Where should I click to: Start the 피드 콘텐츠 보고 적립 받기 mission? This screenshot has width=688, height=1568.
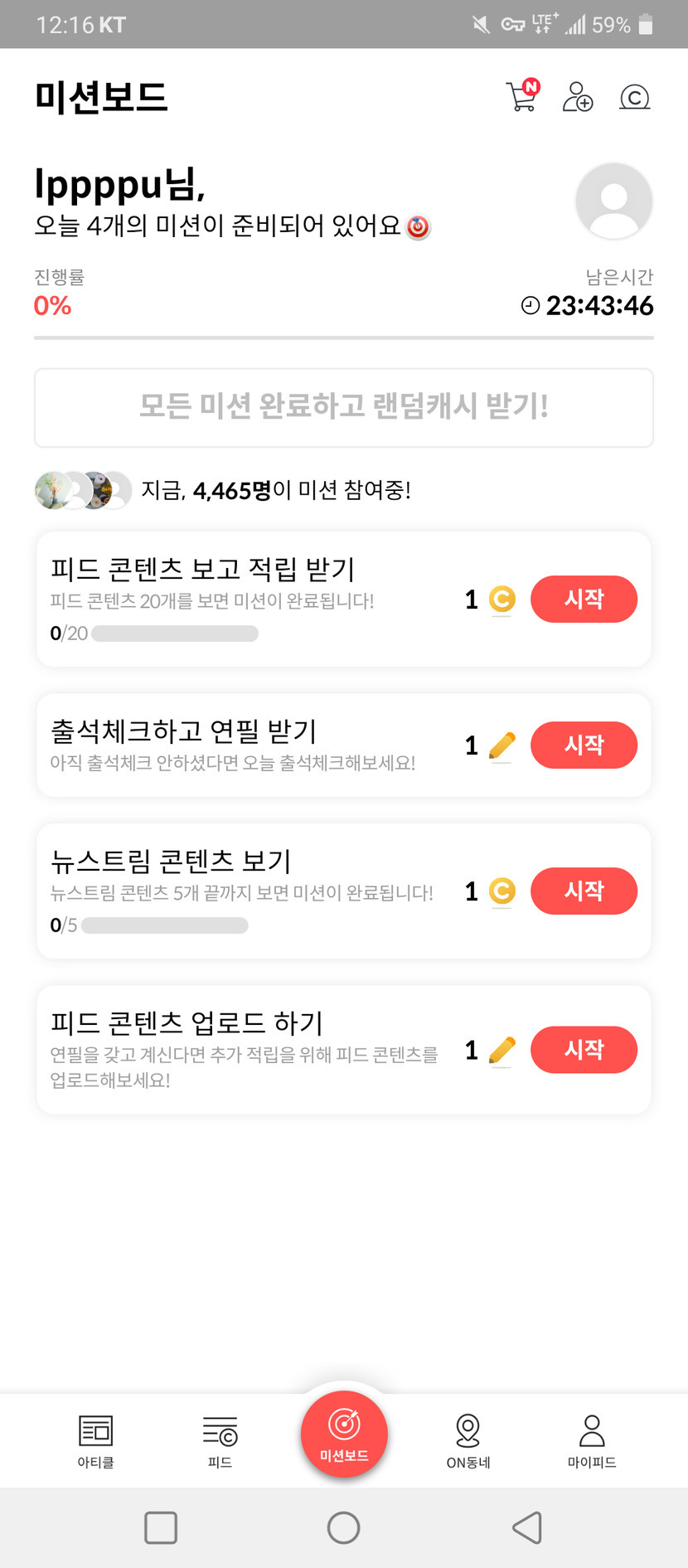[x=584, y=599]
